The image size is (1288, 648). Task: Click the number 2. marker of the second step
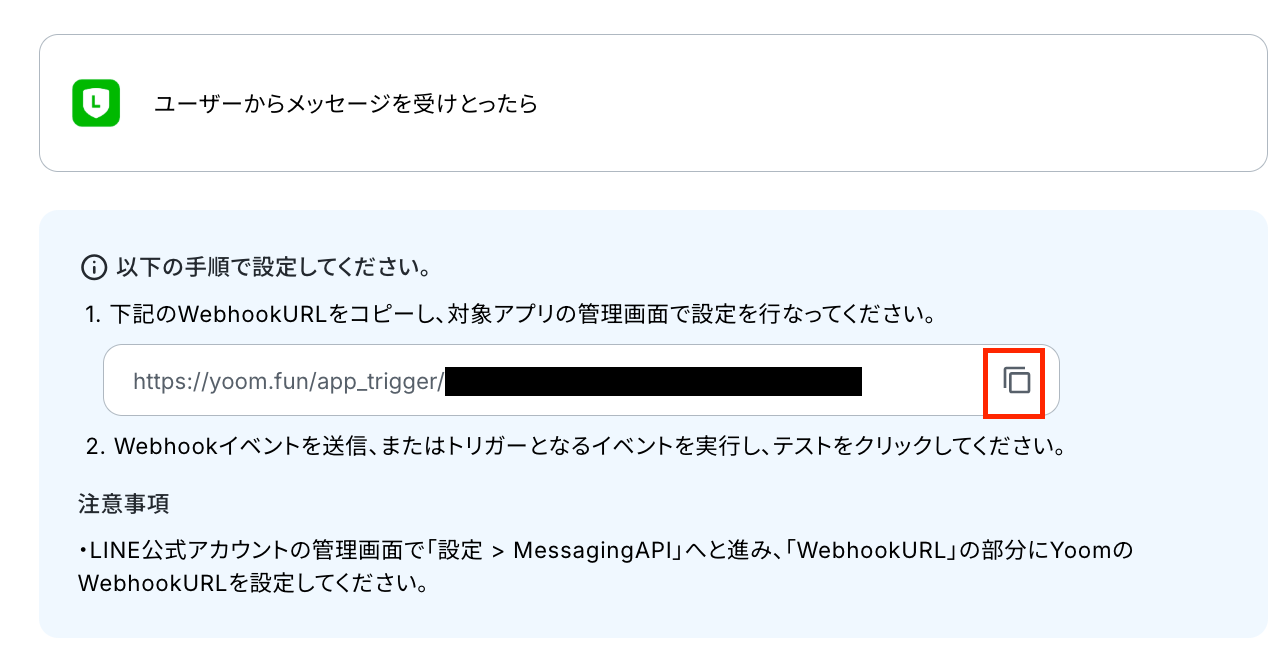click(x=95, y=447)
